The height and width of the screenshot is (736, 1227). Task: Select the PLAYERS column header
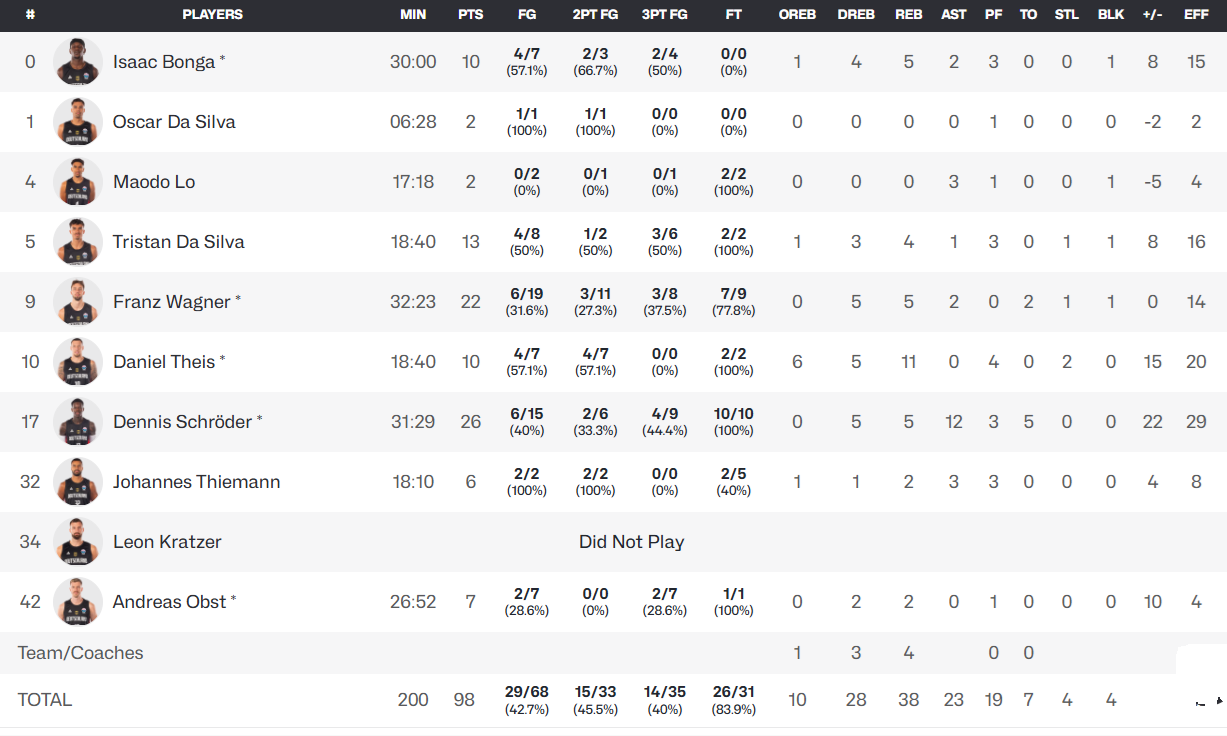coord(212,15)
